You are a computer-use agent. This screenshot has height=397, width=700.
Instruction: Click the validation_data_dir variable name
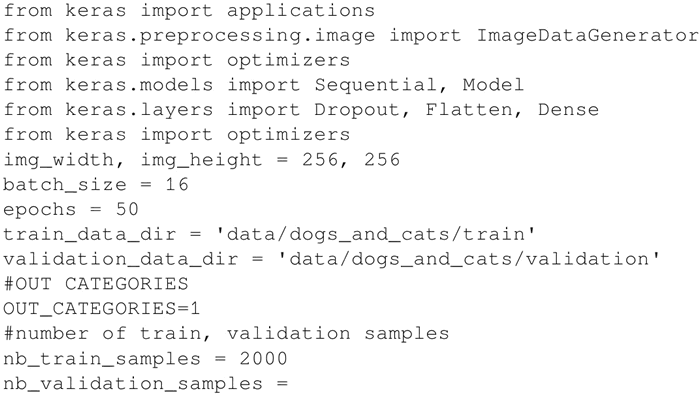[121, 259]
